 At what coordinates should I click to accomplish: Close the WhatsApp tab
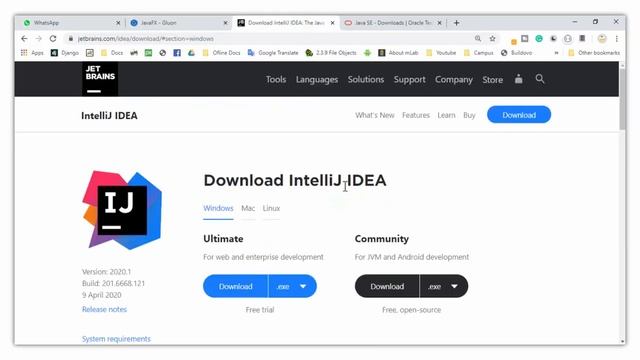[x=118, y=23]
